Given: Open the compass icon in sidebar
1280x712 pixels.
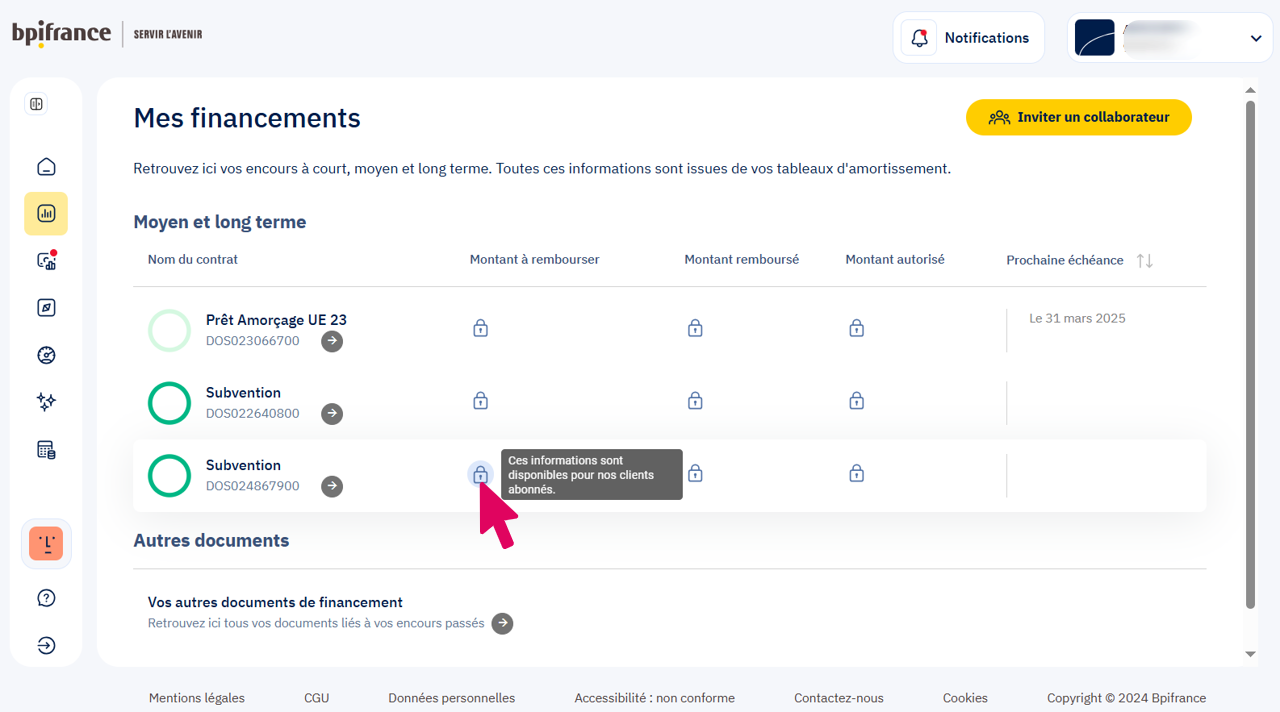Looking at the screenshot, I should pos(46,308).
